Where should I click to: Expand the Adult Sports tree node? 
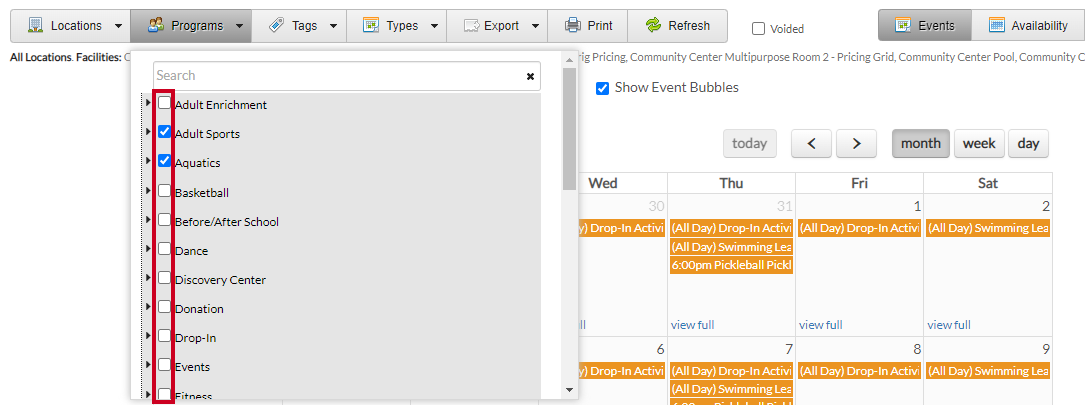point(147,132)
